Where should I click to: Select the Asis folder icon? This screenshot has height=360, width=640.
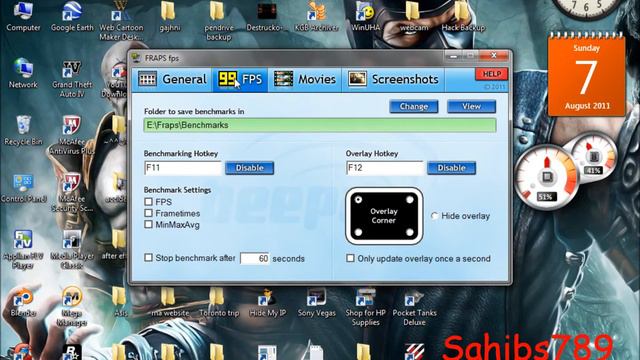(x=120, y=302)
